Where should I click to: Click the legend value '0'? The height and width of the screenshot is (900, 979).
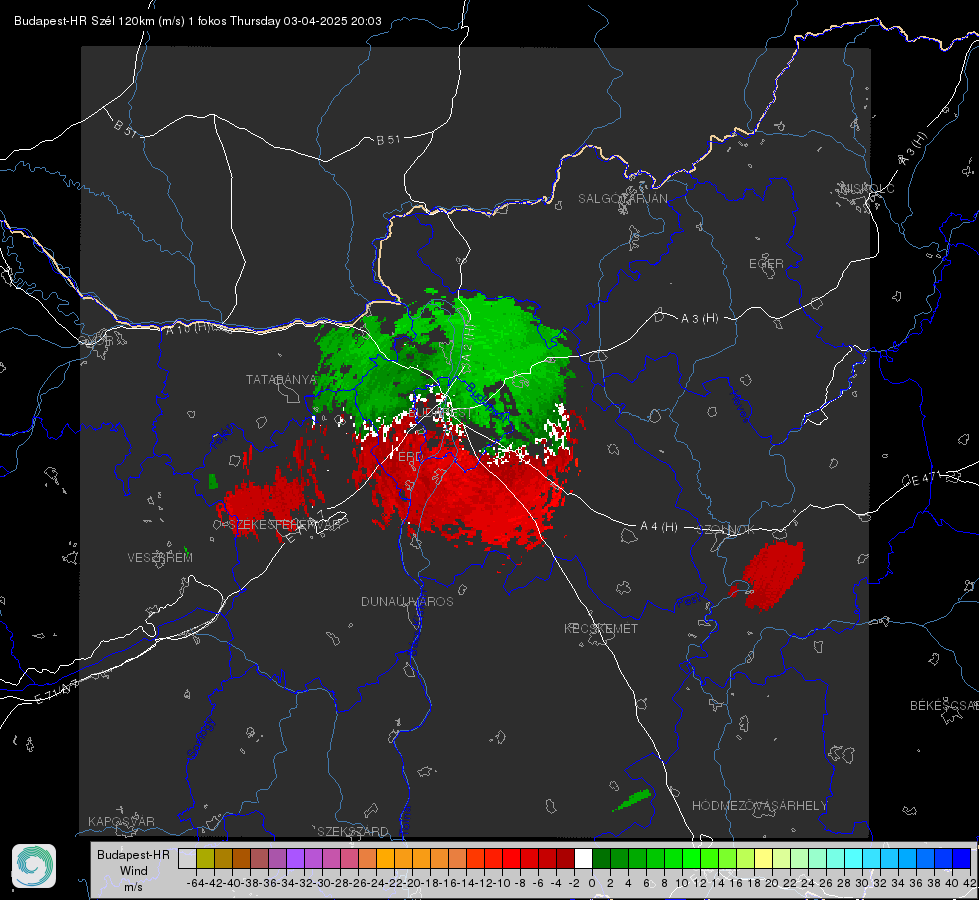click(592, 883)
